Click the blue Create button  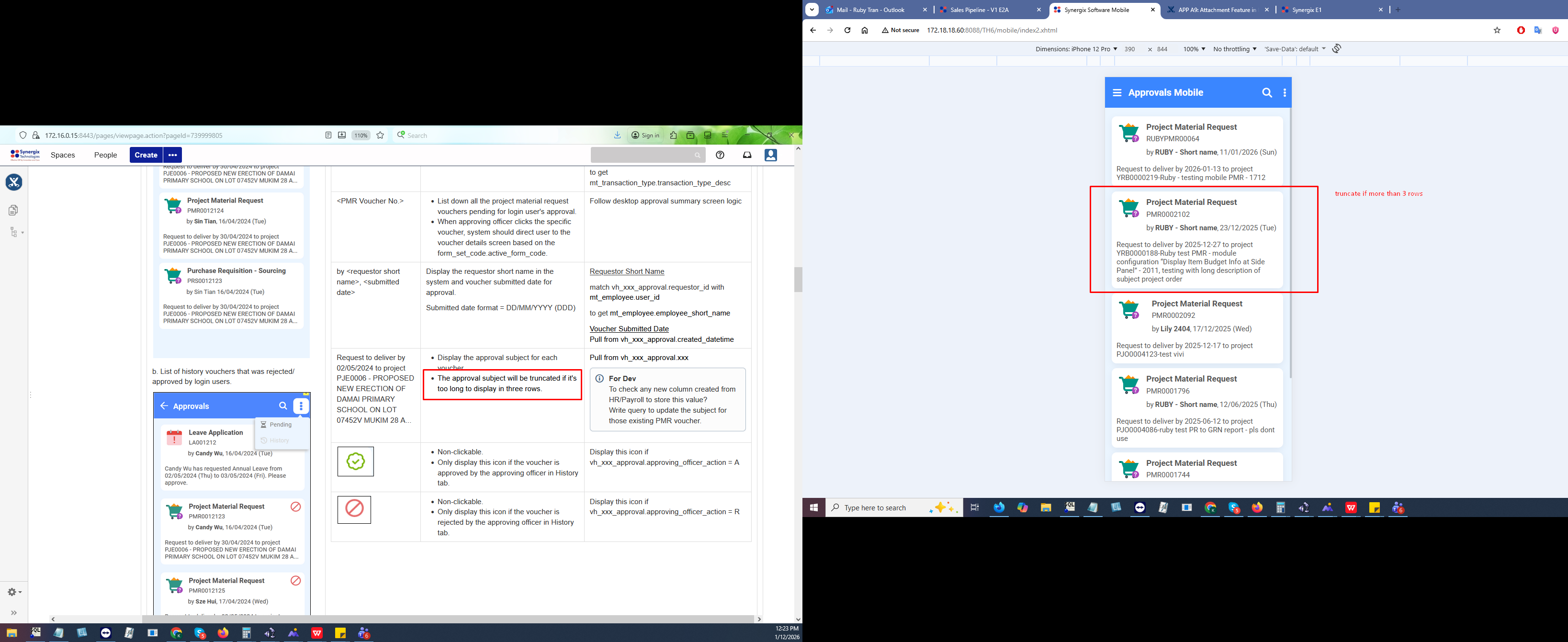(x=146, y=155)
